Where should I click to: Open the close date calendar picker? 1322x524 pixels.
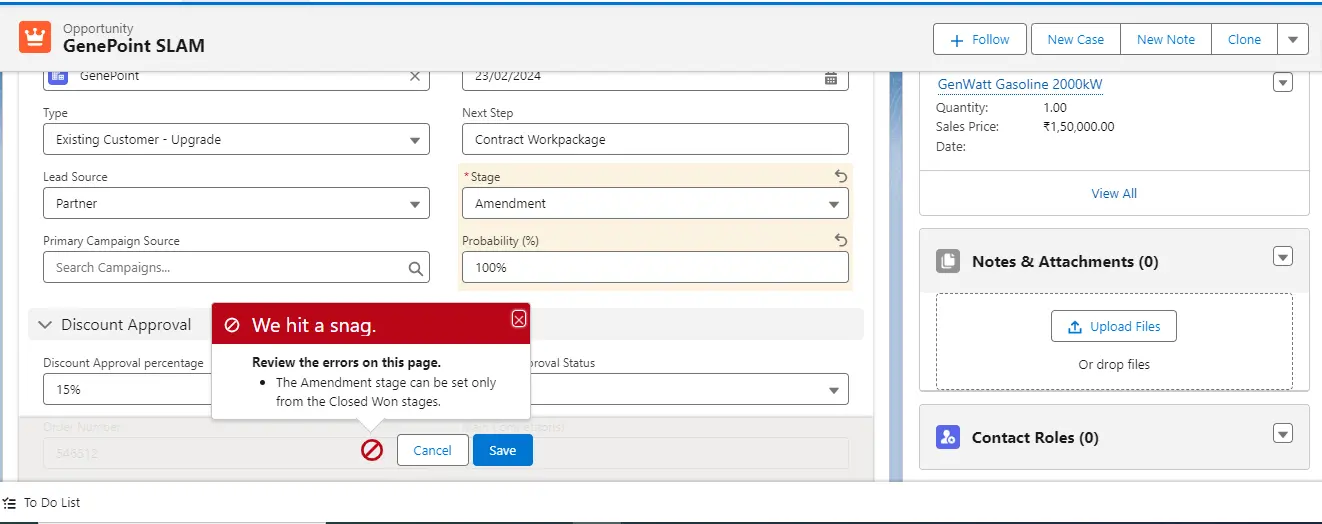point(830,77)
